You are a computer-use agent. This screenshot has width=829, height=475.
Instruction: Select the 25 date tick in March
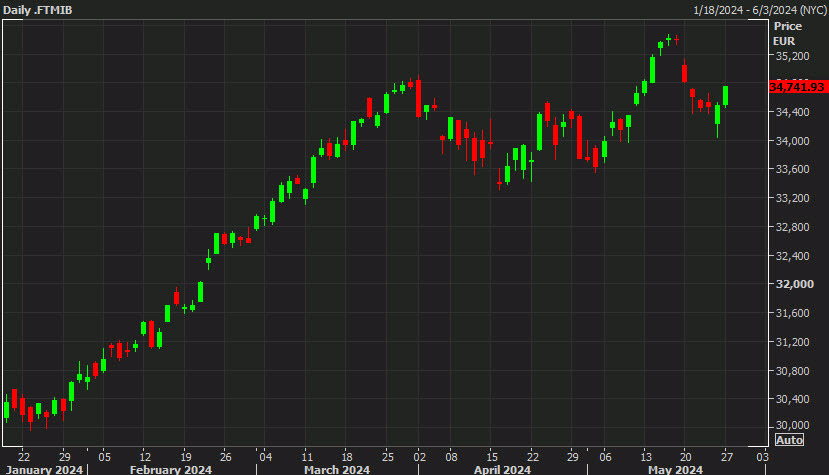[x=385, y=453]
